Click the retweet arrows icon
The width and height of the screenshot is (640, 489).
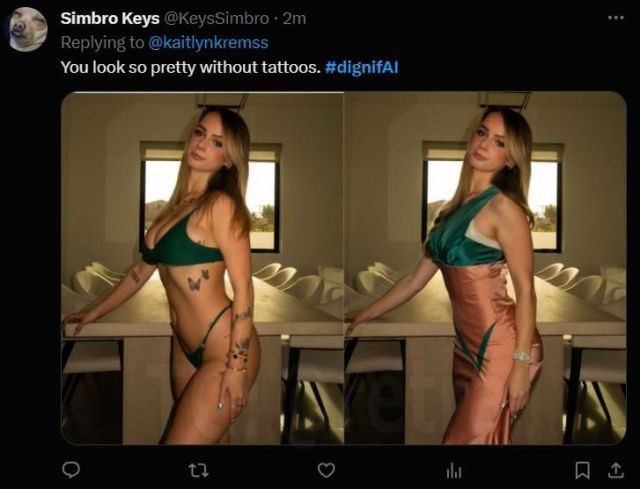(198, 469)
